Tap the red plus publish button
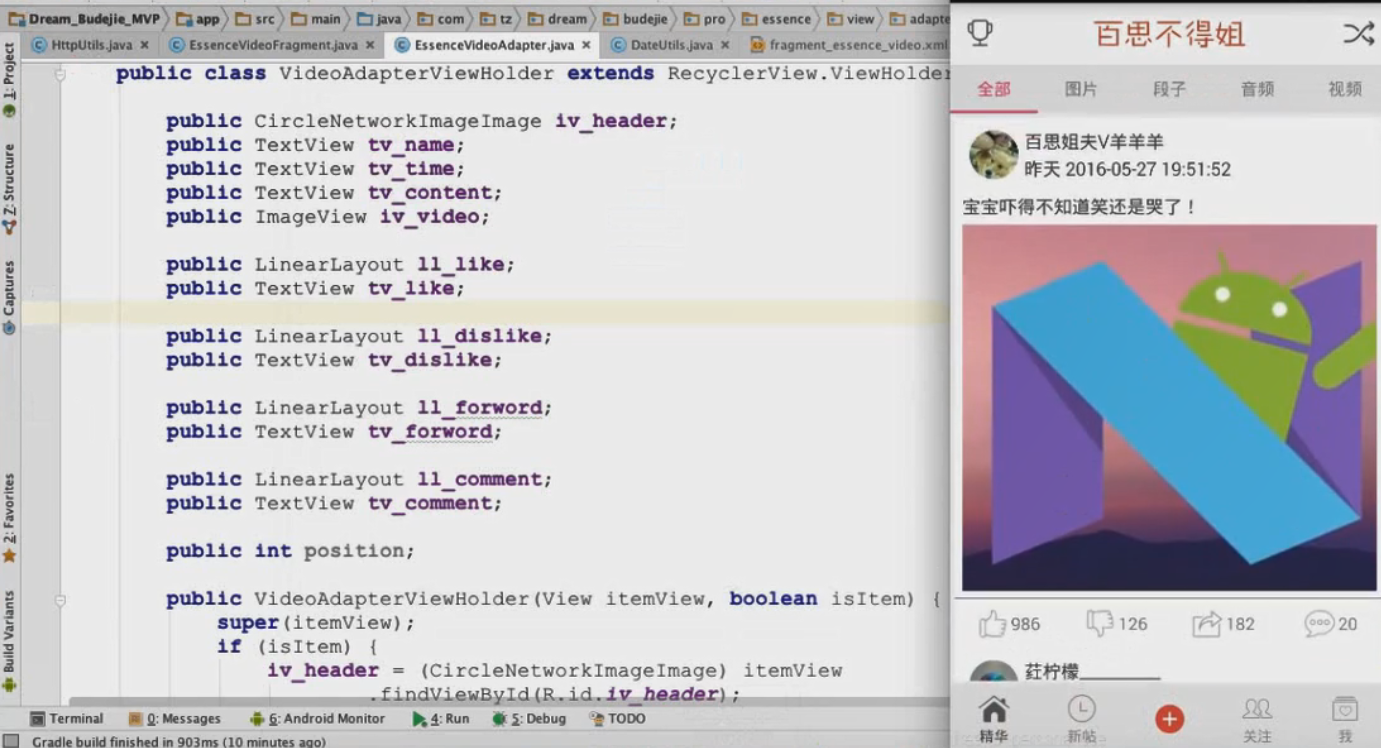1381x748 pixels. tap(1169, 718)
